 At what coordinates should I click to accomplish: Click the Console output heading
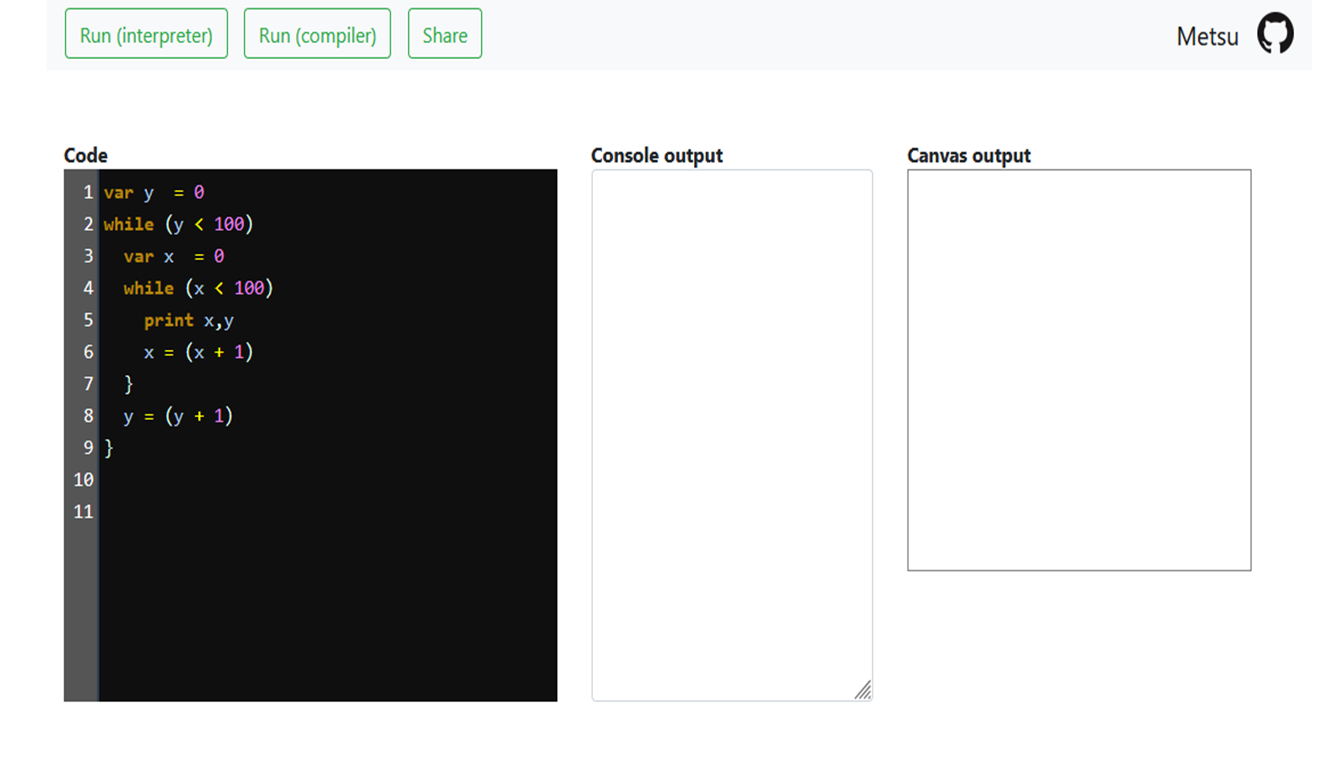click(657, 155)
